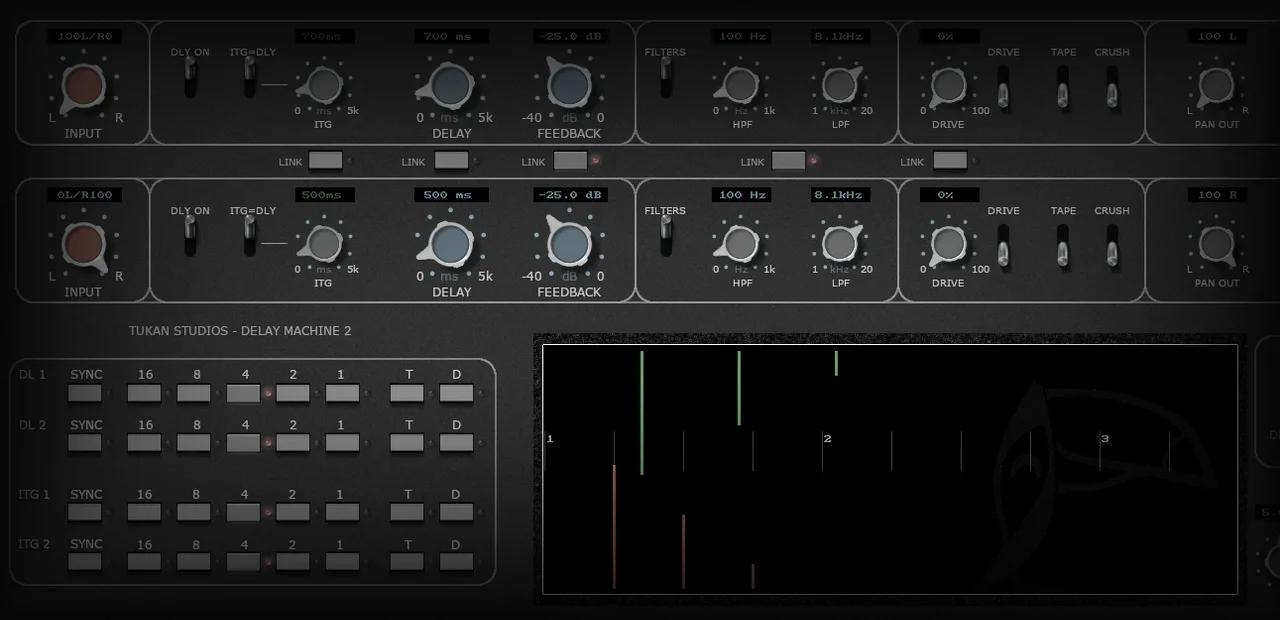Screen dimensions: 1280x620
Task: Enable the FILTERS switch on the second channel
Action: 665,235
